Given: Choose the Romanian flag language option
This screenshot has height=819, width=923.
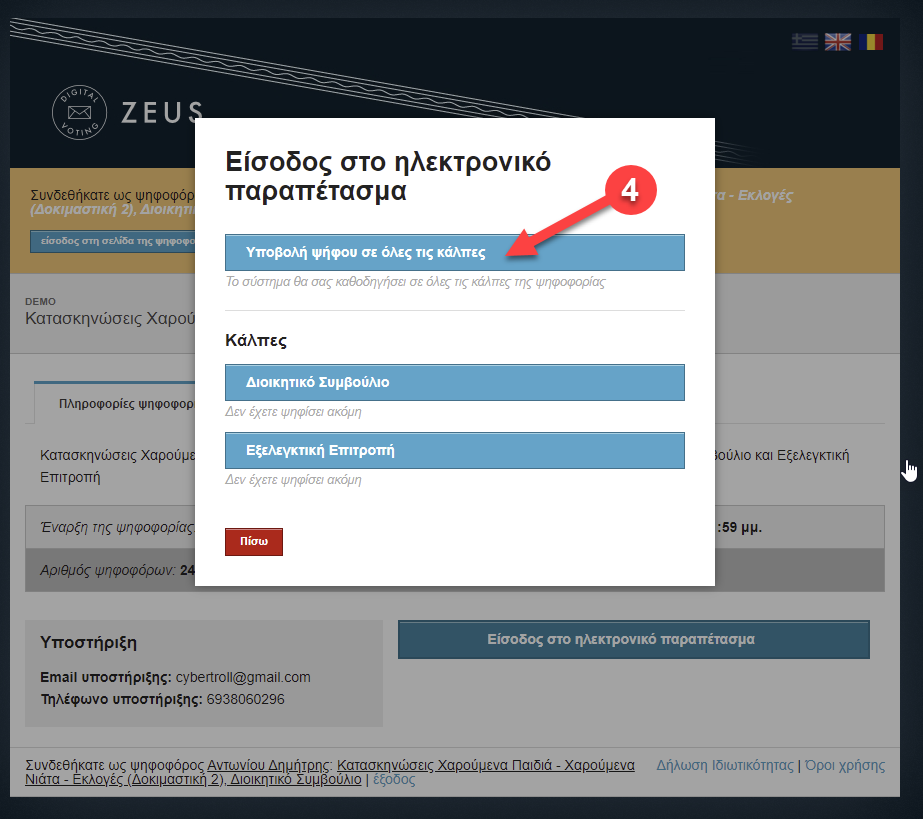Looking at the screenshot, I should (871, 42).
